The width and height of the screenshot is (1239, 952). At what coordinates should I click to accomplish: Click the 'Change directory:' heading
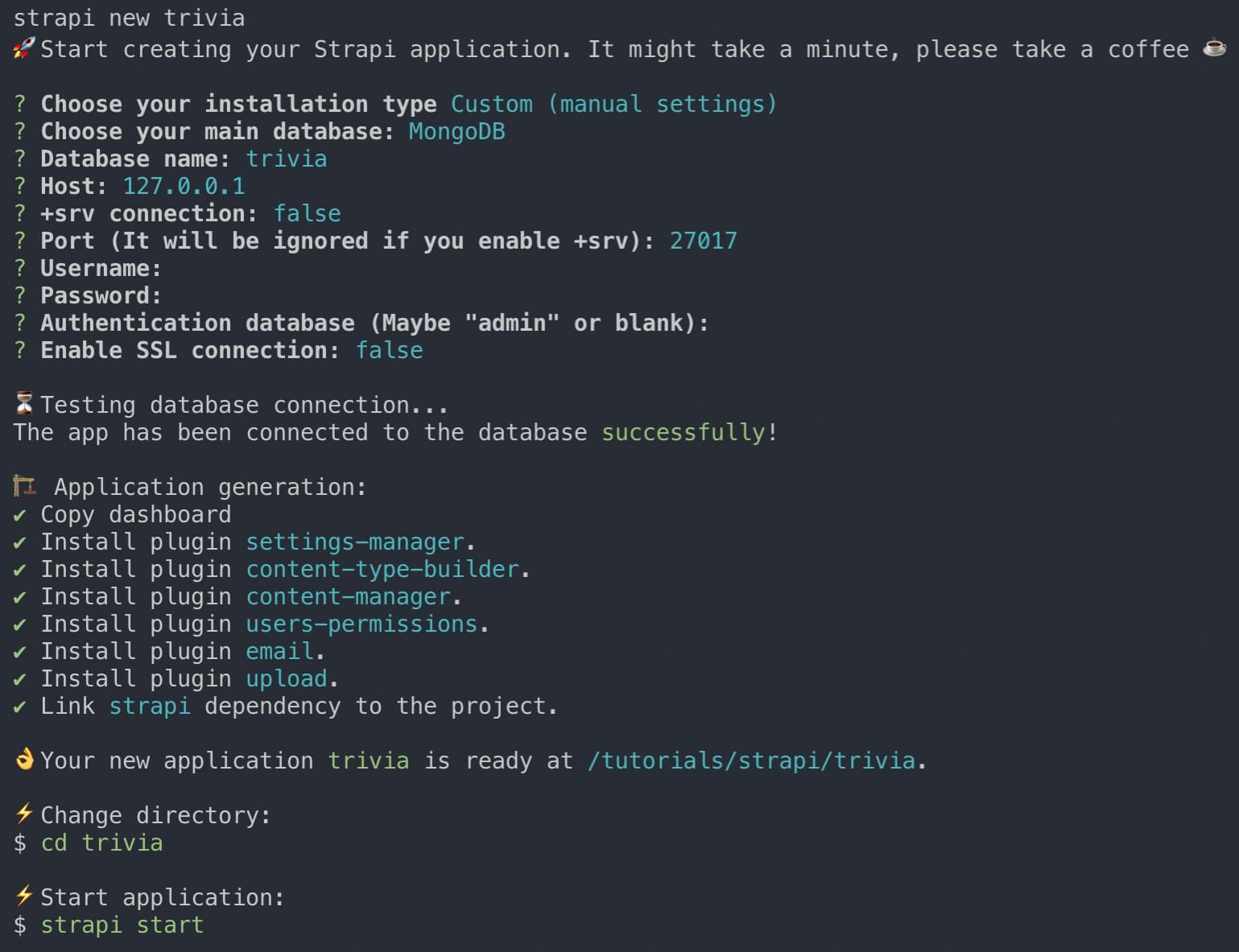[156, 815]
